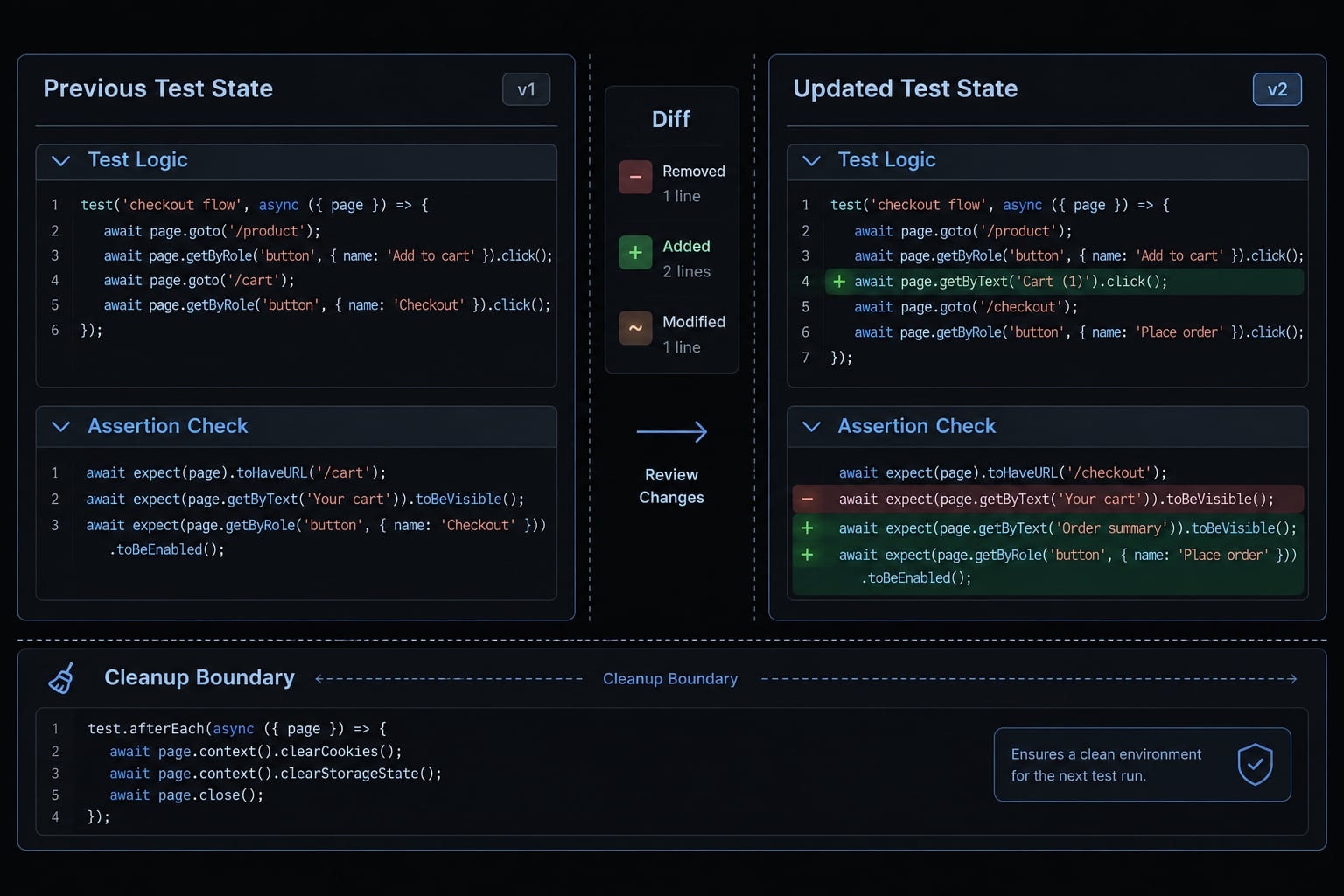Click '2 lines' count under Added
The height and width of the screenshot is (896, 1344).
point(686,271)
